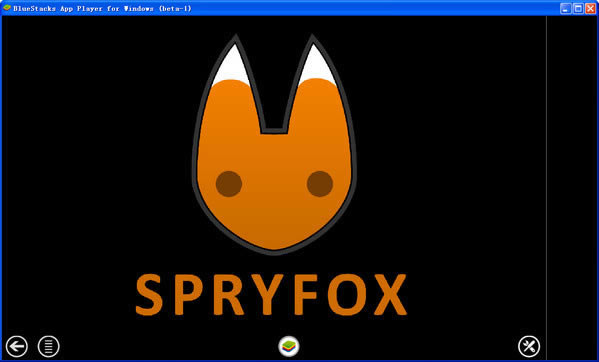Go back using the arrow icon

16,346
